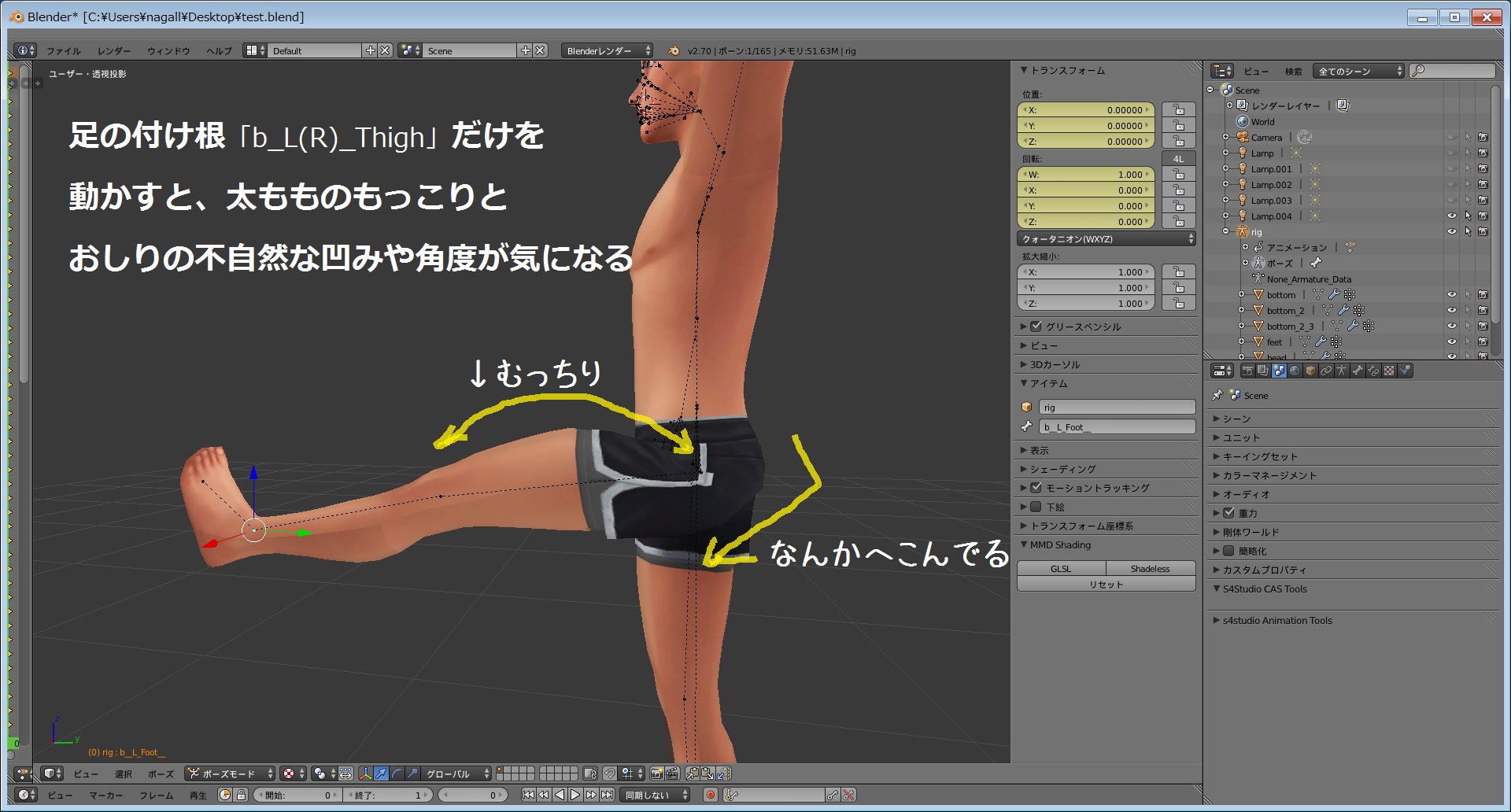This screenshot has width=1511, height=812.
Task: Play the animation forward
Action: (x=574, y=795)
